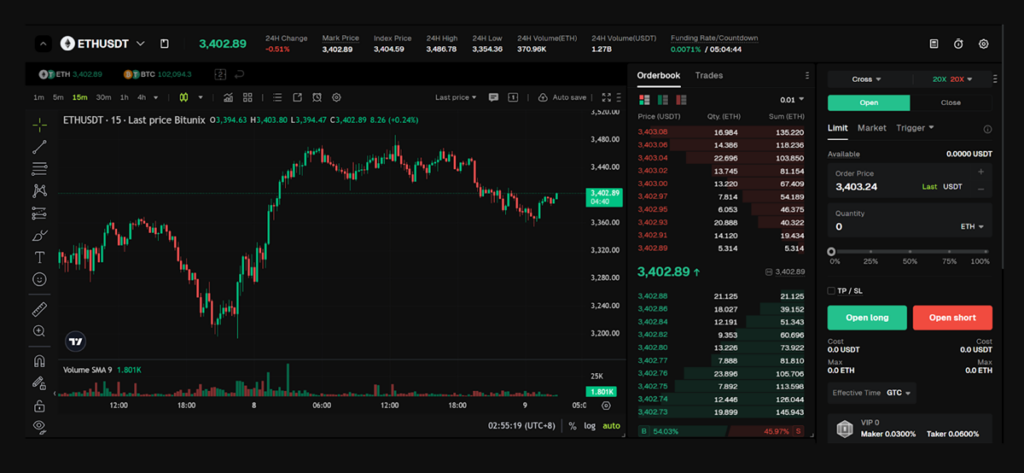
Task: Select the 1h timeframe
Action: click(124, 97)
